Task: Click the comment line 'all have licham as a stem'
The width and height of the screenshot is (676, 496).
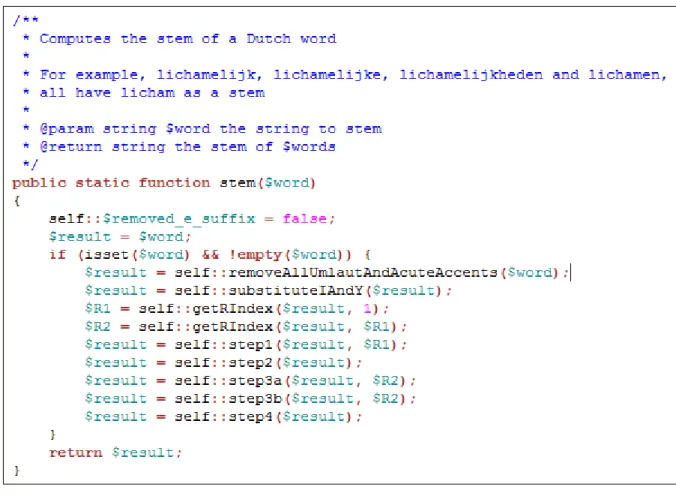Action: click(x=144, y=93)
